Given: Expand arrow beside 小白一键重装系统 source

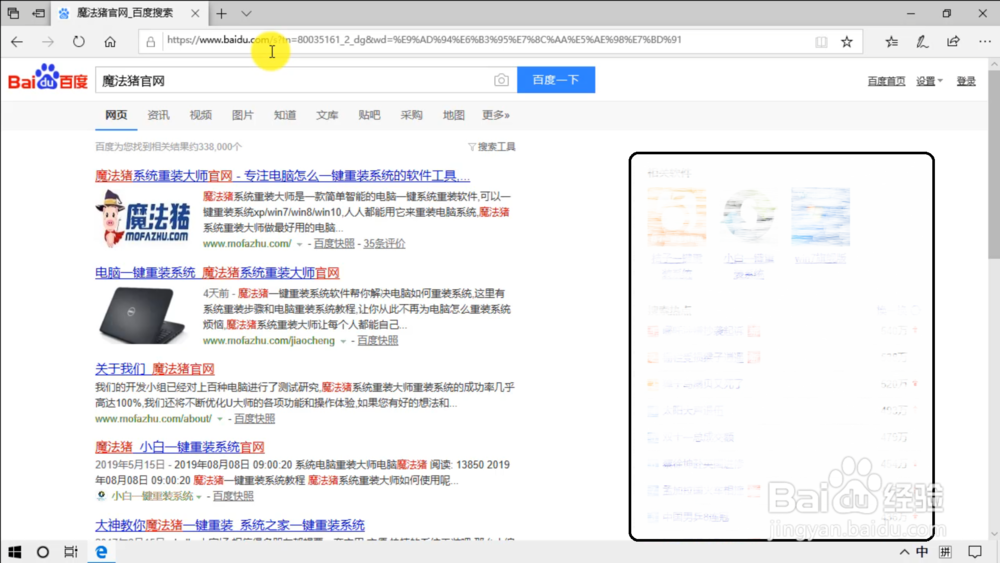Looking at the screenshot, I should point(199,497).
